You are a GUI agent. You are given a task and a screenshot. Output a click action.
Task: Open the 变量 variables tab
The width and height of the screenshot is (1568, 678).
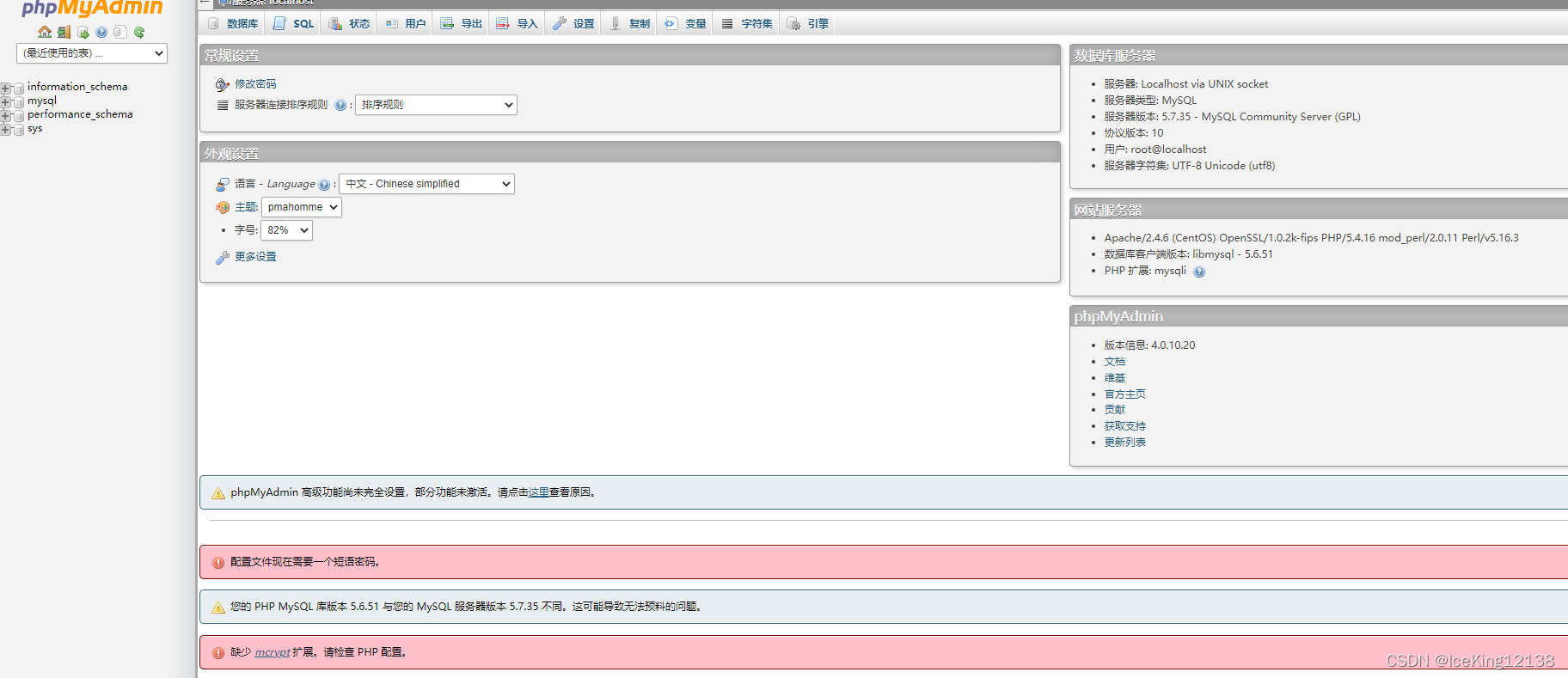685,23
